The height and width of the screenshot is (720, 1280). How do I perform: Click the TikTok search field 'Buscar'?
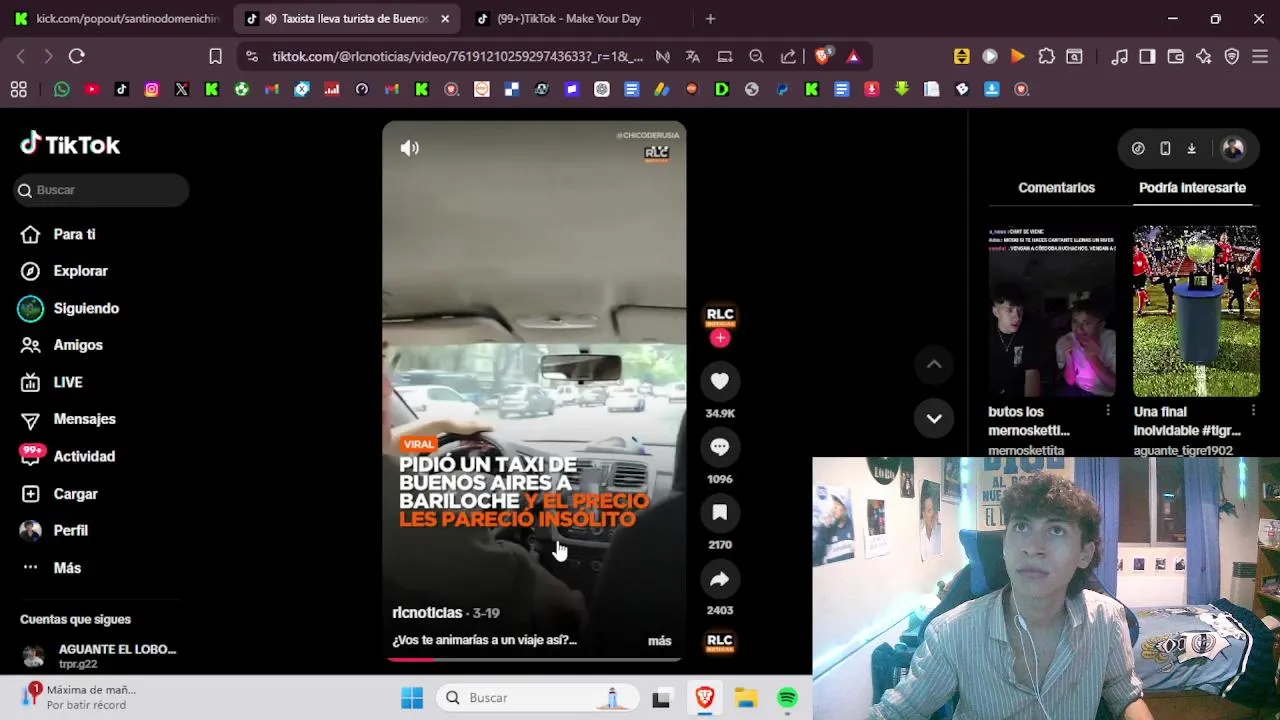101,190
